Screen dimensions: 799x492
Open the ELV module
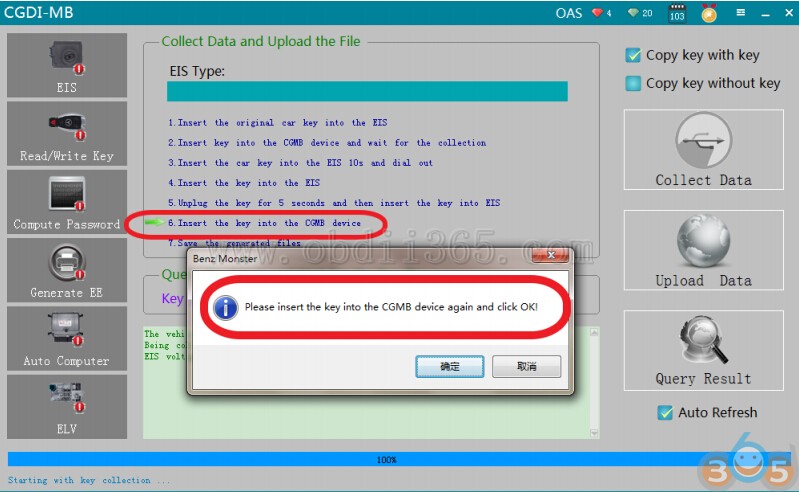pos(67,406)
